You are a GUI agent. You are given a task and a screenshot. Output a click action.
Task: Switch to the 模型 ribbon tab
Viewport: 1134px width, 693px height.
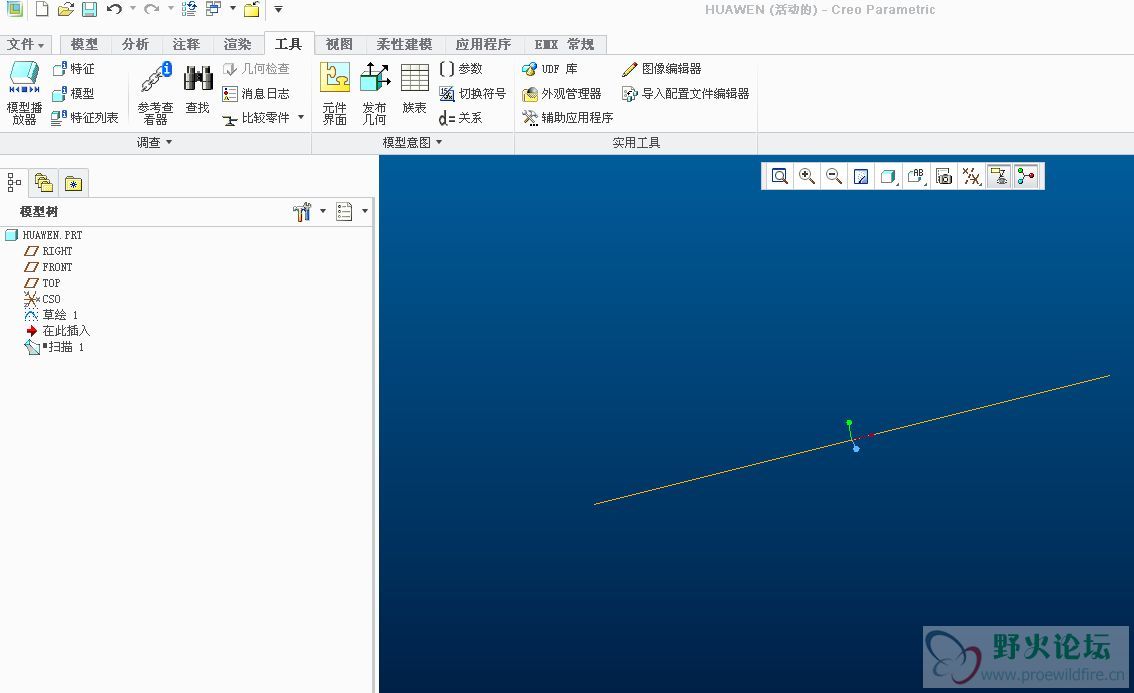pos(85,44)
